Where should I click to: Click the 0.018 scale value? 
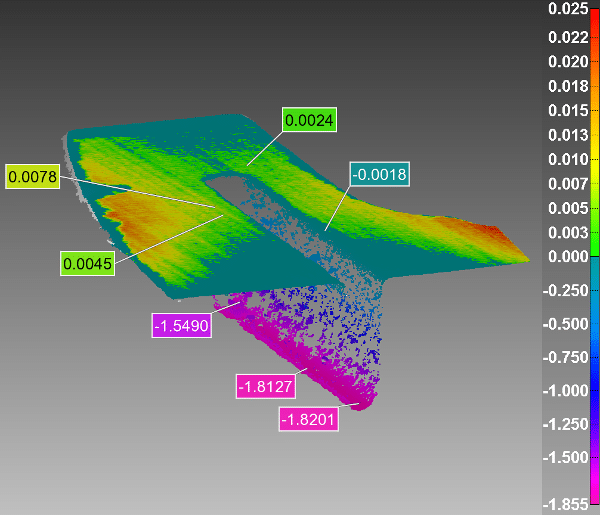click(568, 86)
